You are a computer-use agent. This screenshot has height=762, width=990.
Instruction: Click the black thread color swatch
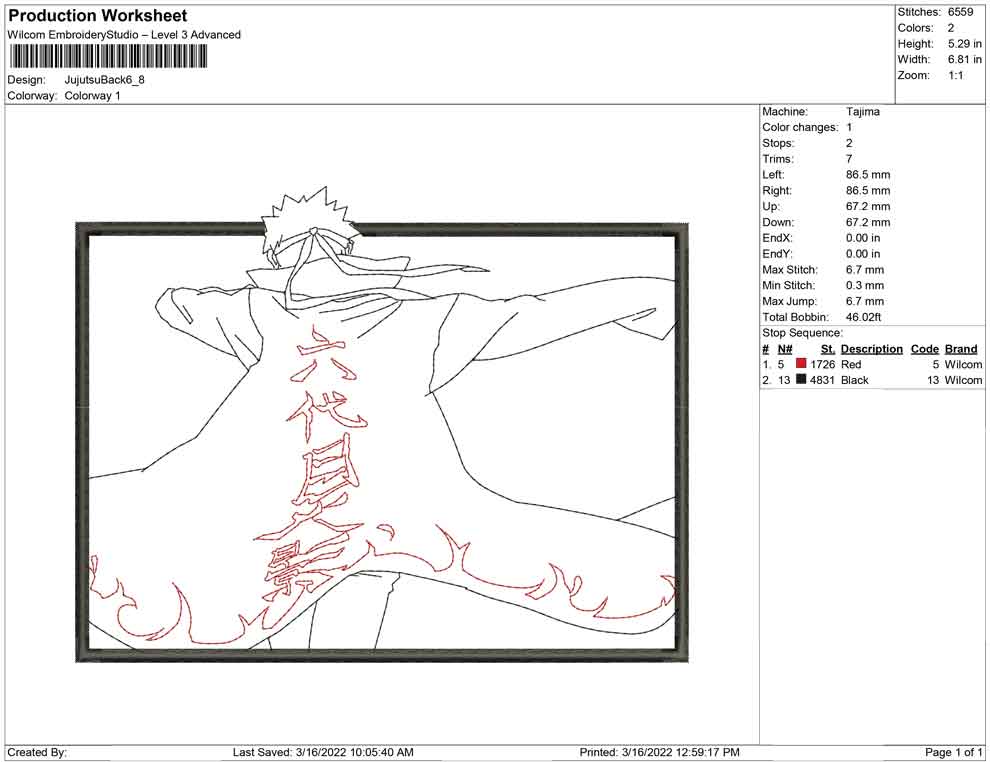coord(801,379)
